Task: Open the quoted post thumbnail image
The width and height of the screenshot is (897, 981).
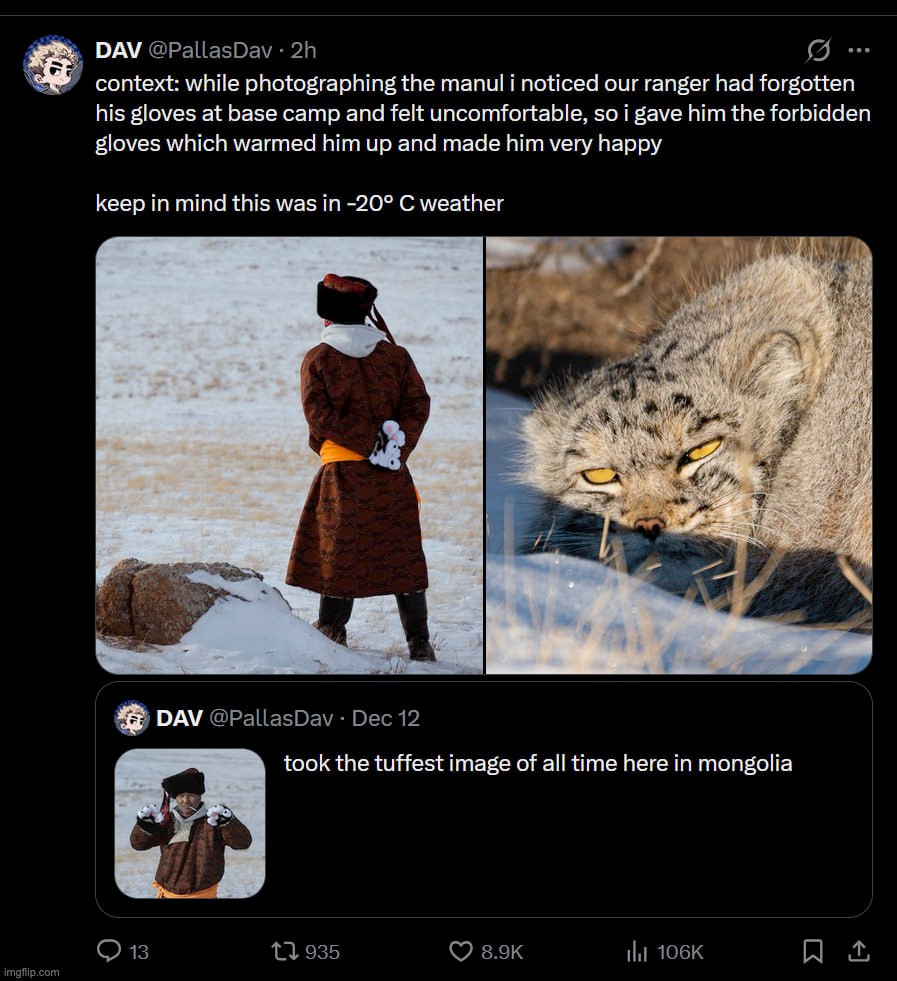Action: [x=190, y=823]
